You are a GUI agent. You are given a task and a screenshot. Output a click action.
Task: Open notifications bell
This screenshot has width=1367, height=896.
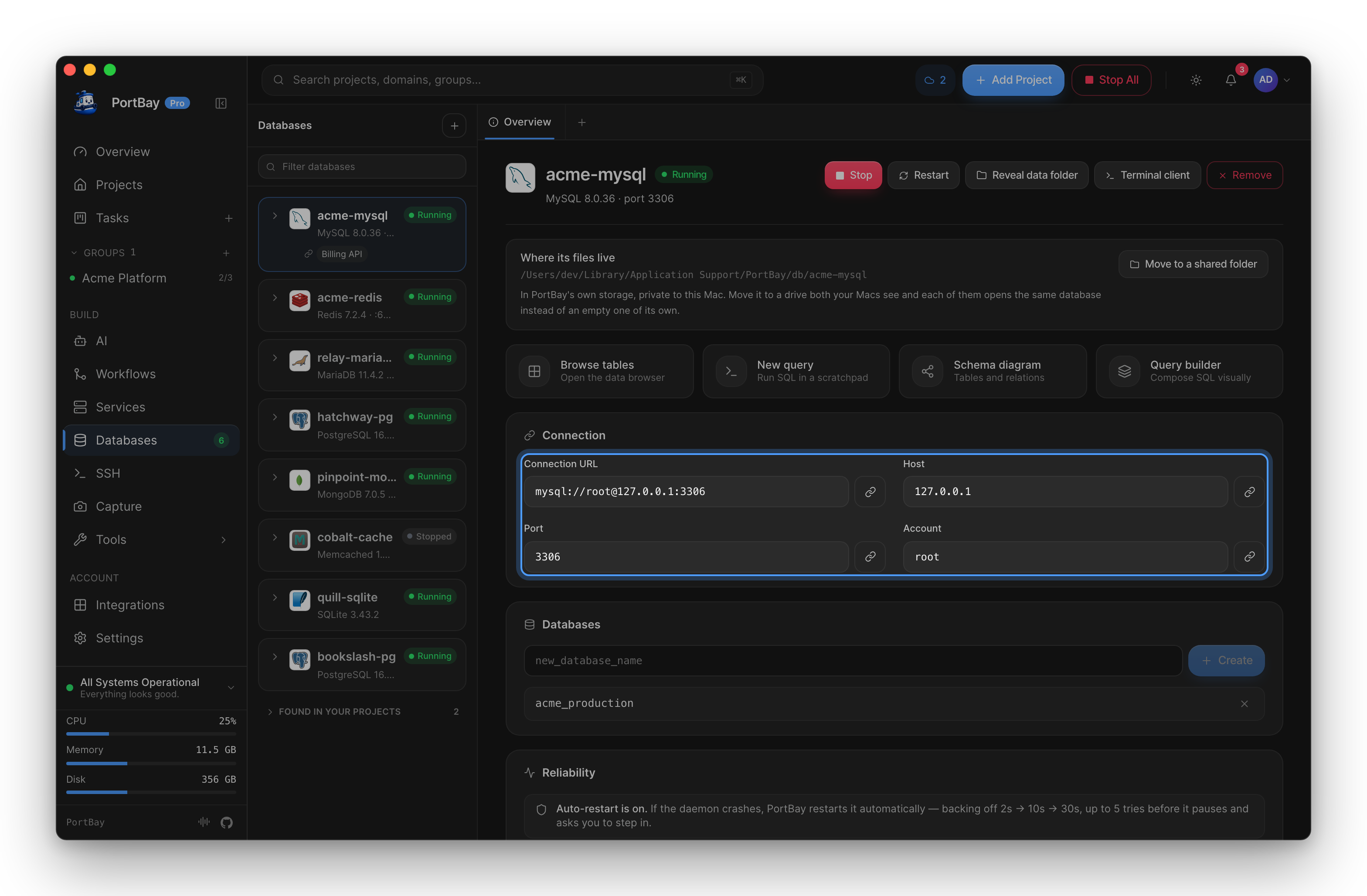(x=1230, y=81)
